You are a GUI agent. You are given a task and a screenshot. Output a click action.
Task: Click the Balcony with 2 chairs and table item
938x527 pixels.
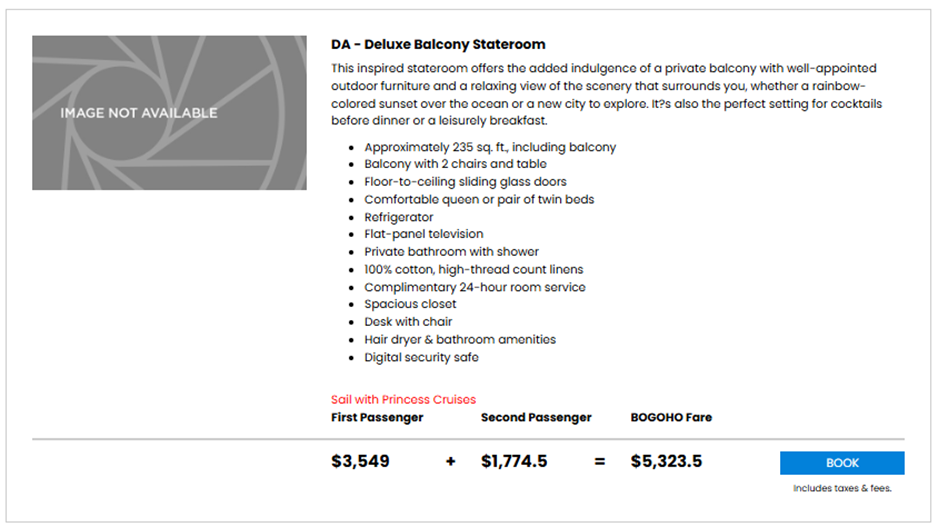pyautogui.click(x=455, y=164)
